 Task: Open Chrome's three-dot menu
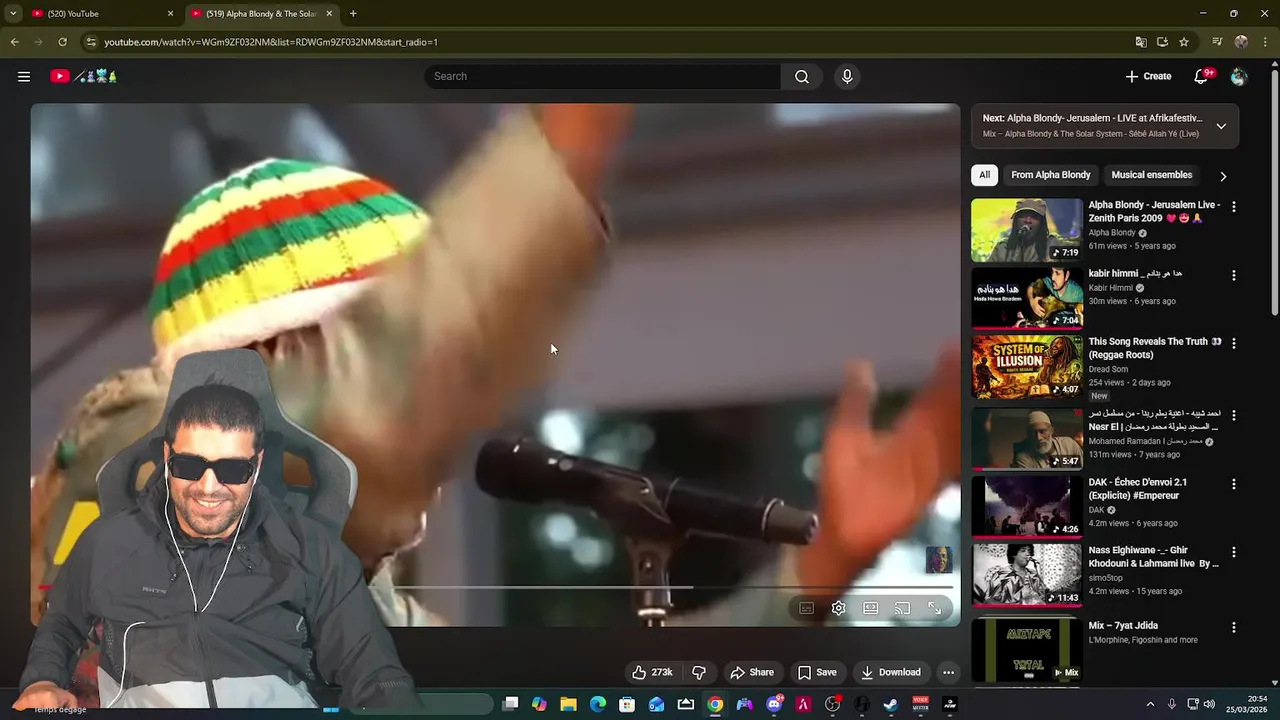[x=1265, y=42]
